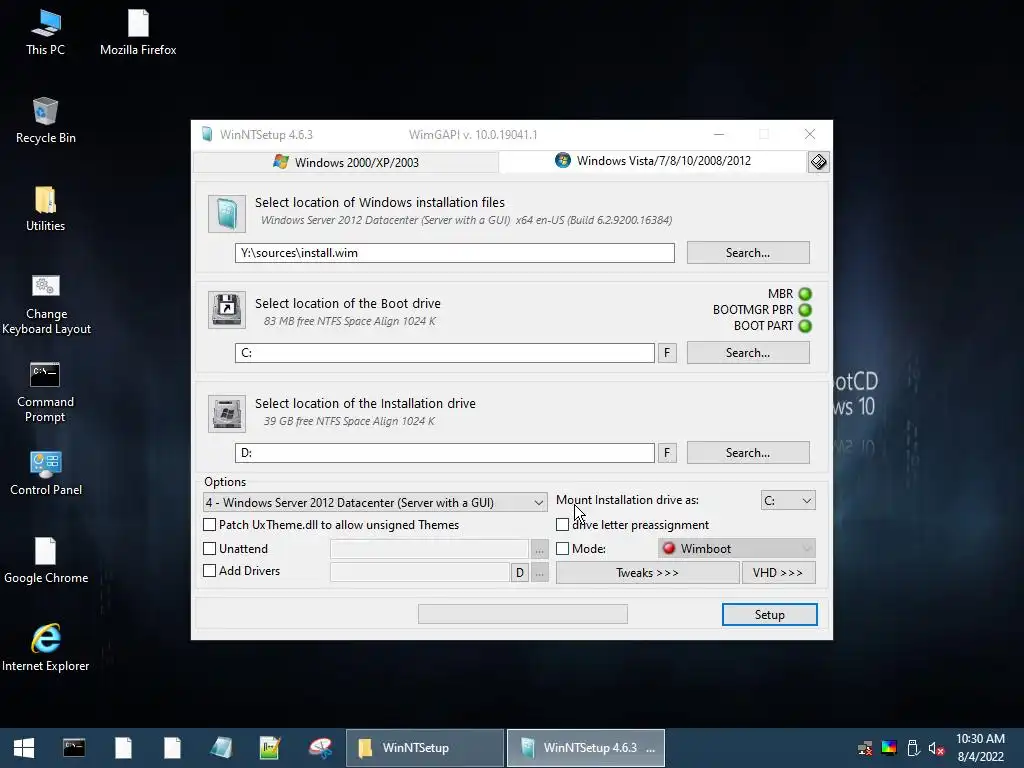Click the Installation drive D: field

coord(445,453)
